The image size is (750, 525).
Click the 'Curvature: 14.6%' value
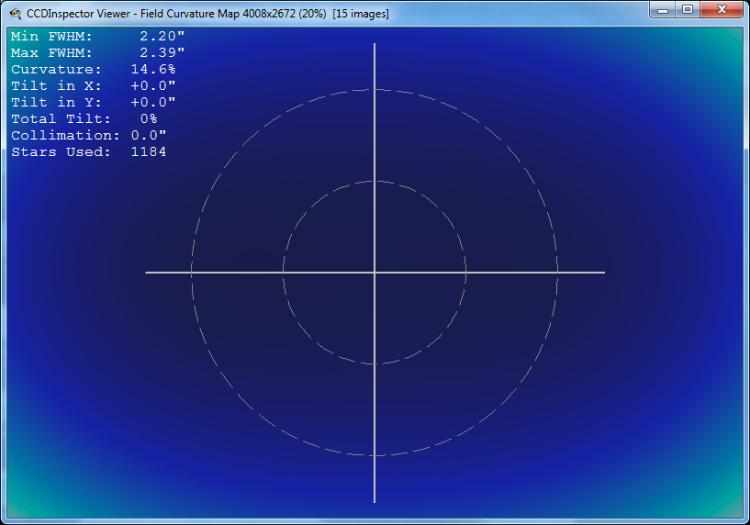93,69
